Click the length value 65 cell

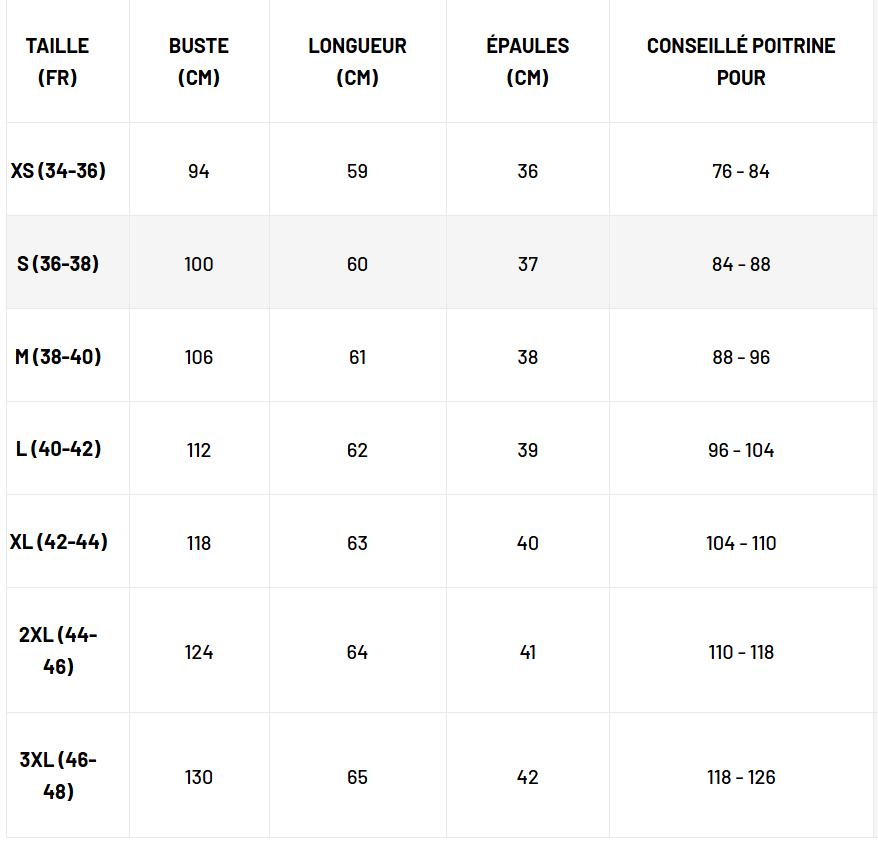(x=357, y=777)
